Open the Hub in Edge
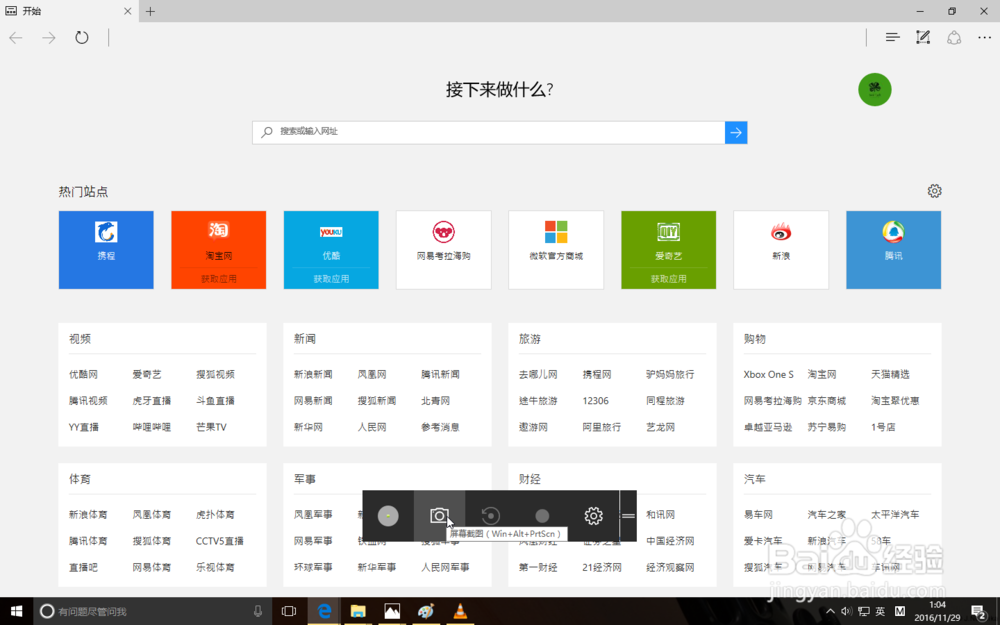Screen dimensions: 1000x625 [x=892, y=37]
